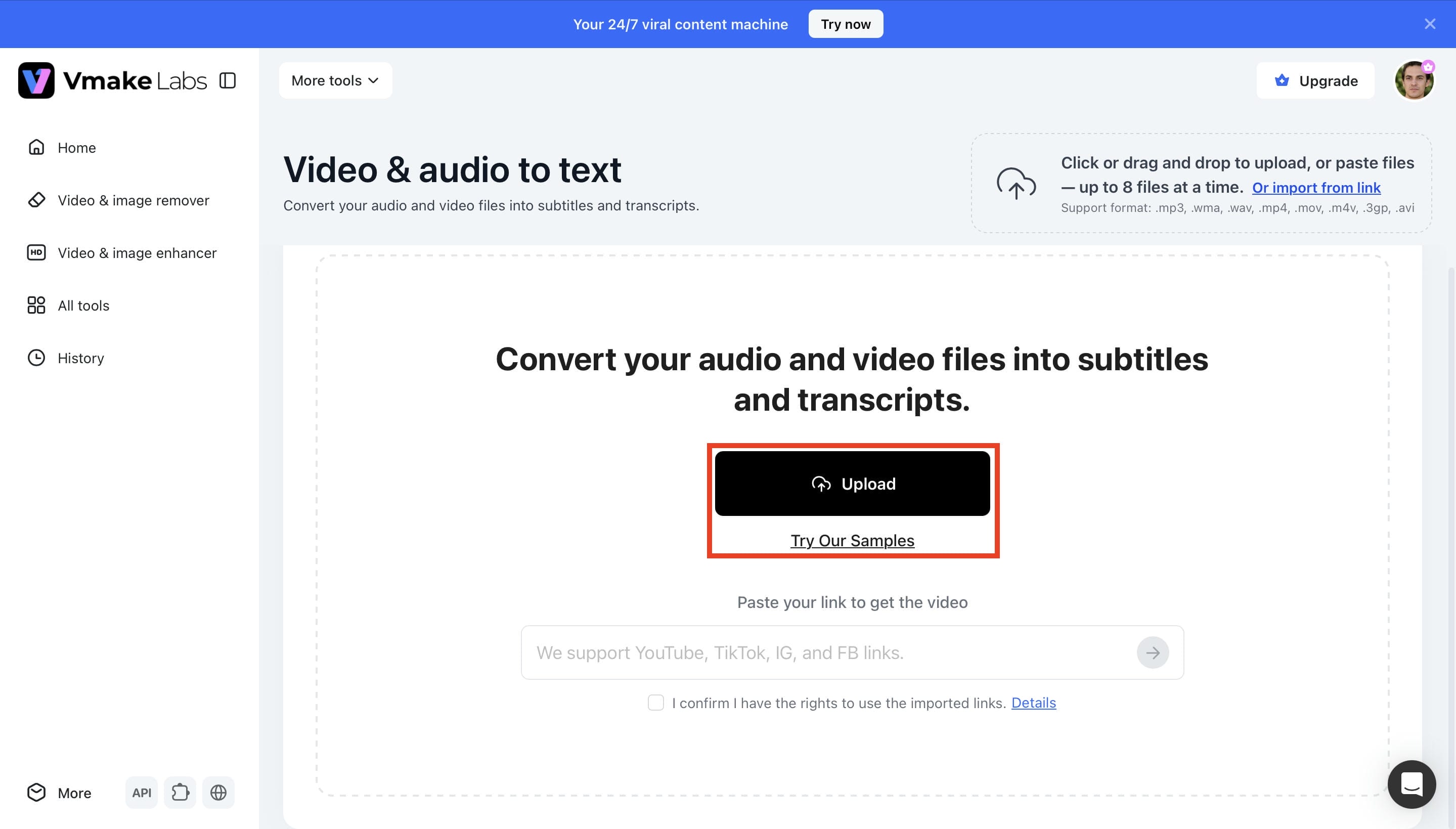The width and height of the screenshot is (1456, 829).
Task: Click the black Upload button
Action: point(852,484)
